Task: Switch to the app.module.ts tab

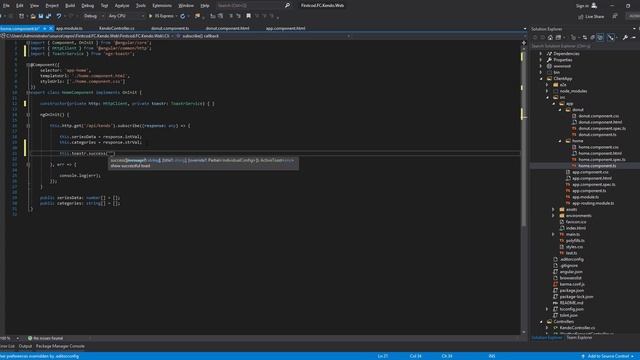Action: click(x=69, y=29)
